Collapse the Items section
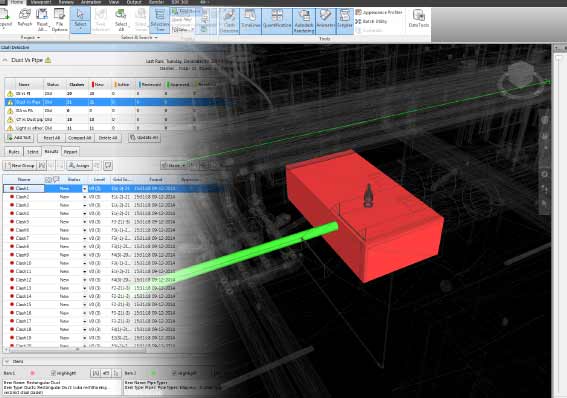The height and width of the screenshot is (398, 567). pyautogui.click(x=7, y=361)
